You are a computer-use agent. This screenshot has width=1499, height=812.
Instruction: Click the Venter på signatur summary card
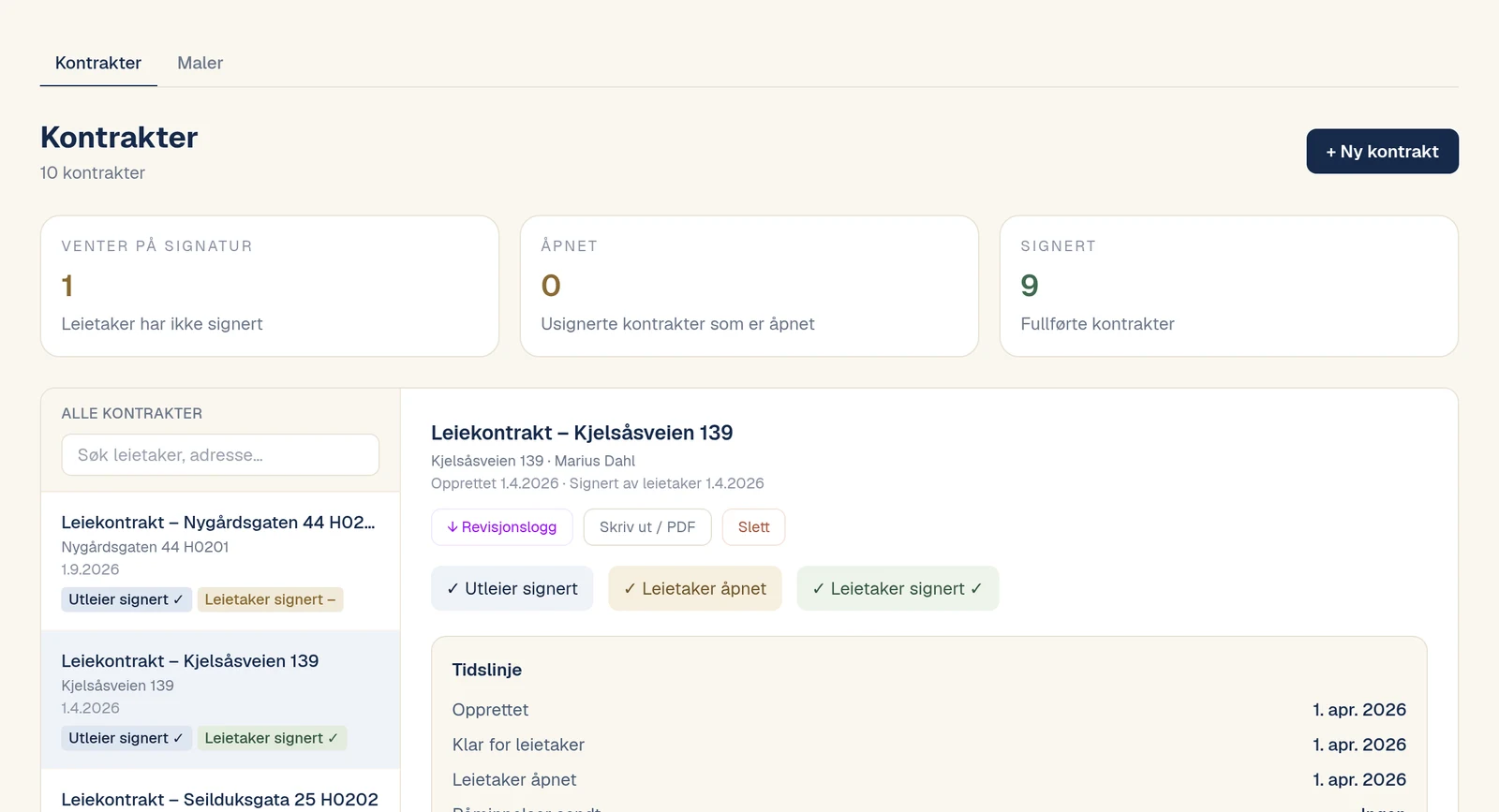click(x=270, y=286)
